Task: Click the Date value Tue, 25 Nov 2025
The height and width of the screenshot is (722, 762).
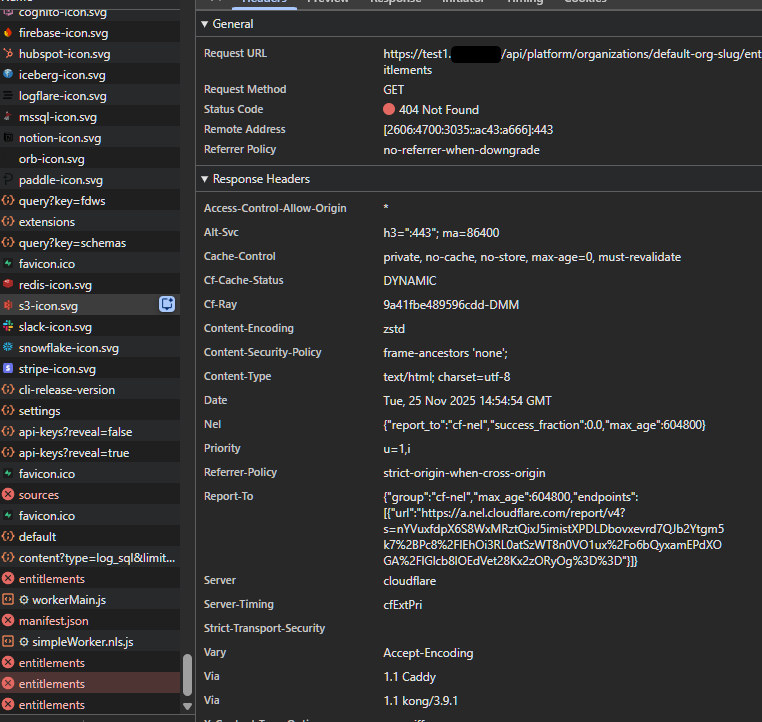Action: [x=467, y=401]
